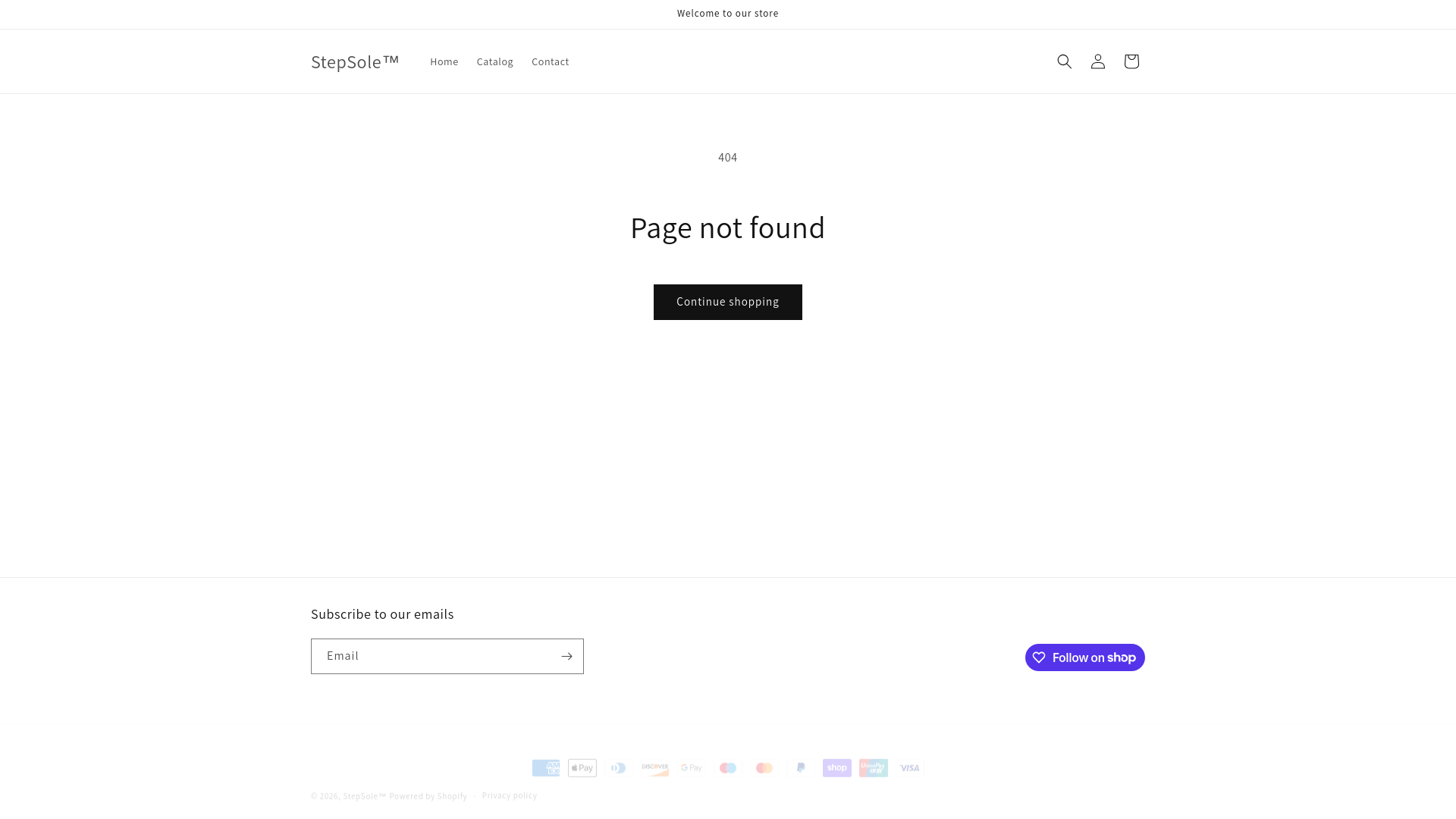The width and height of the screenshot is (1456, 819).
Task: Click the Mastercard payment icon
Action: pos(764,768)
